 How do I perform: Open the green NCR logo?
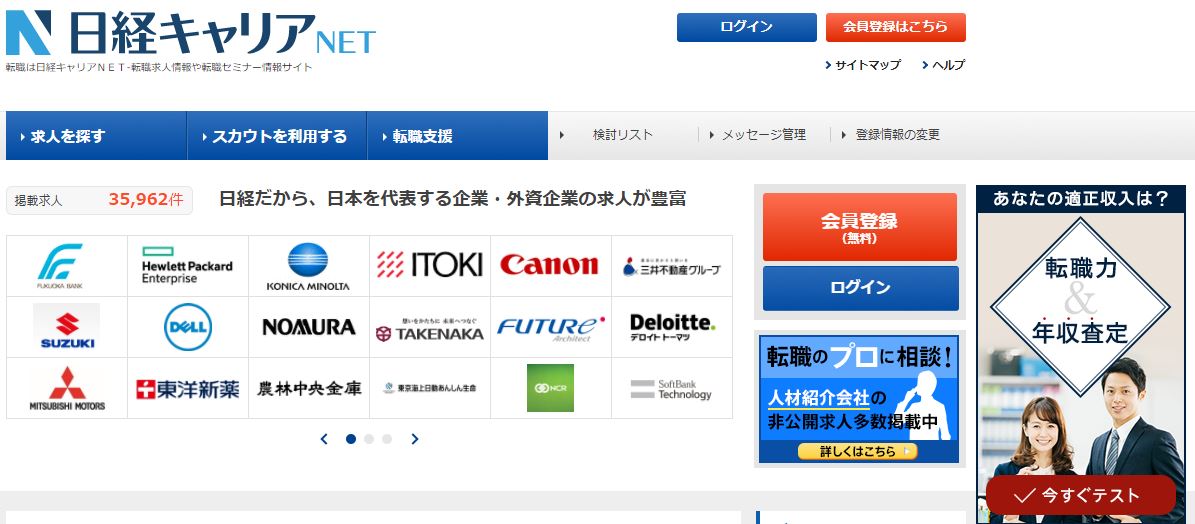(550, 388)
